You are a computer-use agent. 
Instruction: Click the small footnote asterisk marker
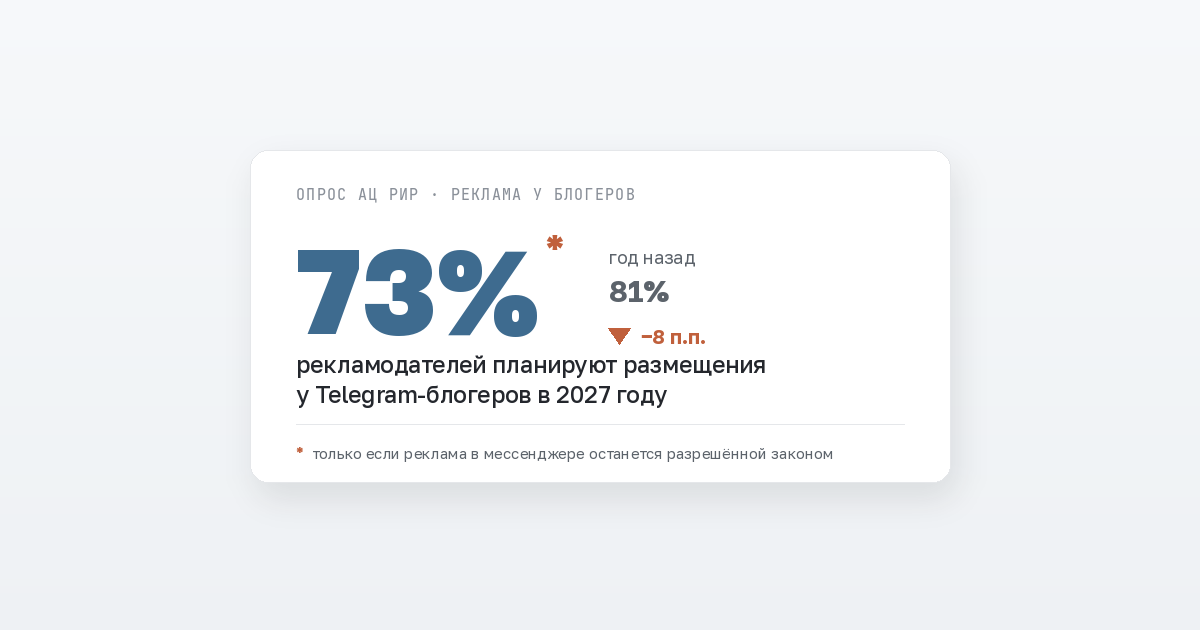click(300, 451)
